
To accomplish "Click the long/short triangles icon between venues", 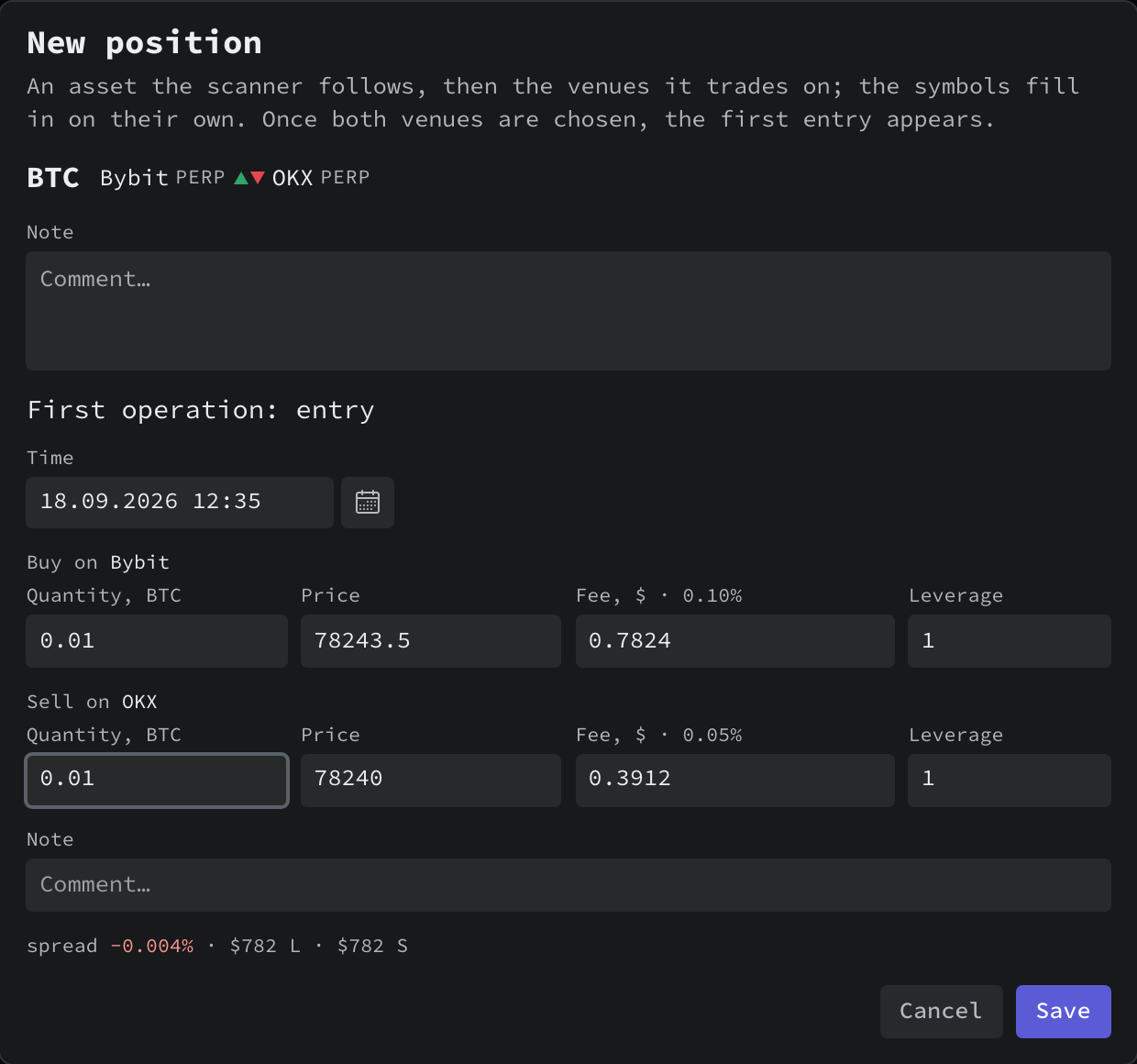I will (249, 178).
